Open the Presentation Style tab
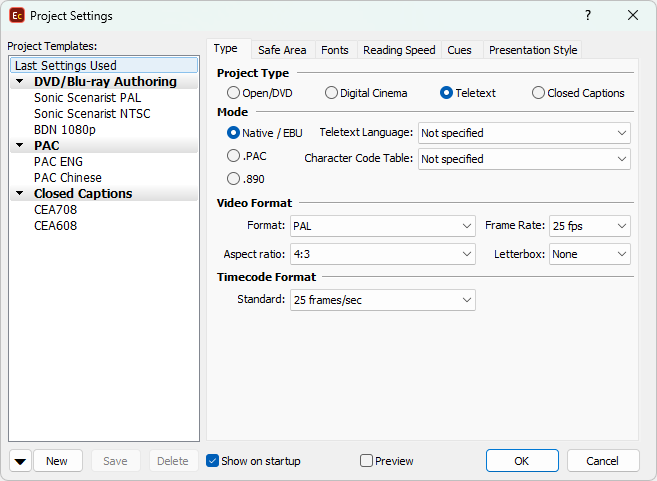This screenshot has width=657, height=481. coord(532,50)
